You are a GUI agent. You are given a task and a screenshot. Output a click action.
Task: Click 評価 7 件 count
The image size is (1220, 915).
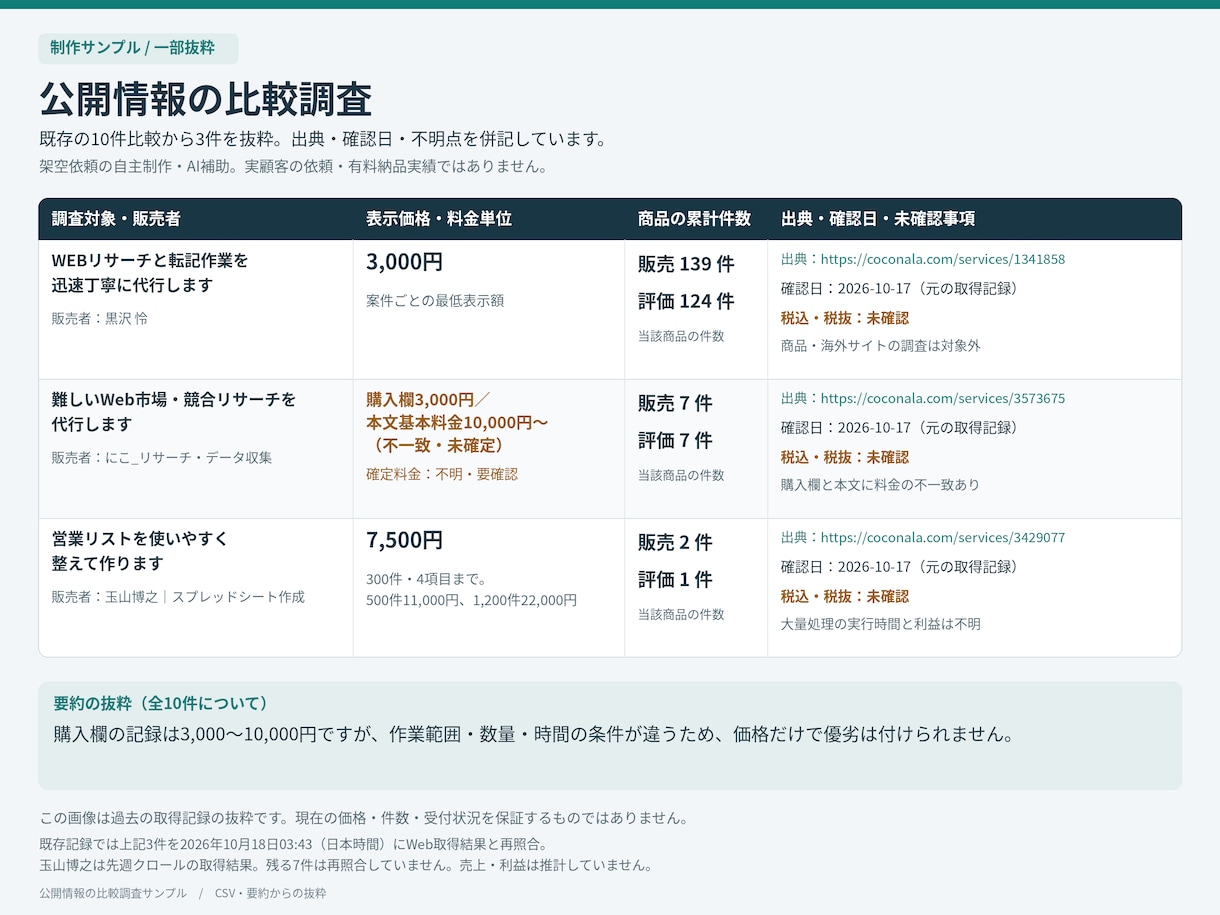tap(675, 440)
